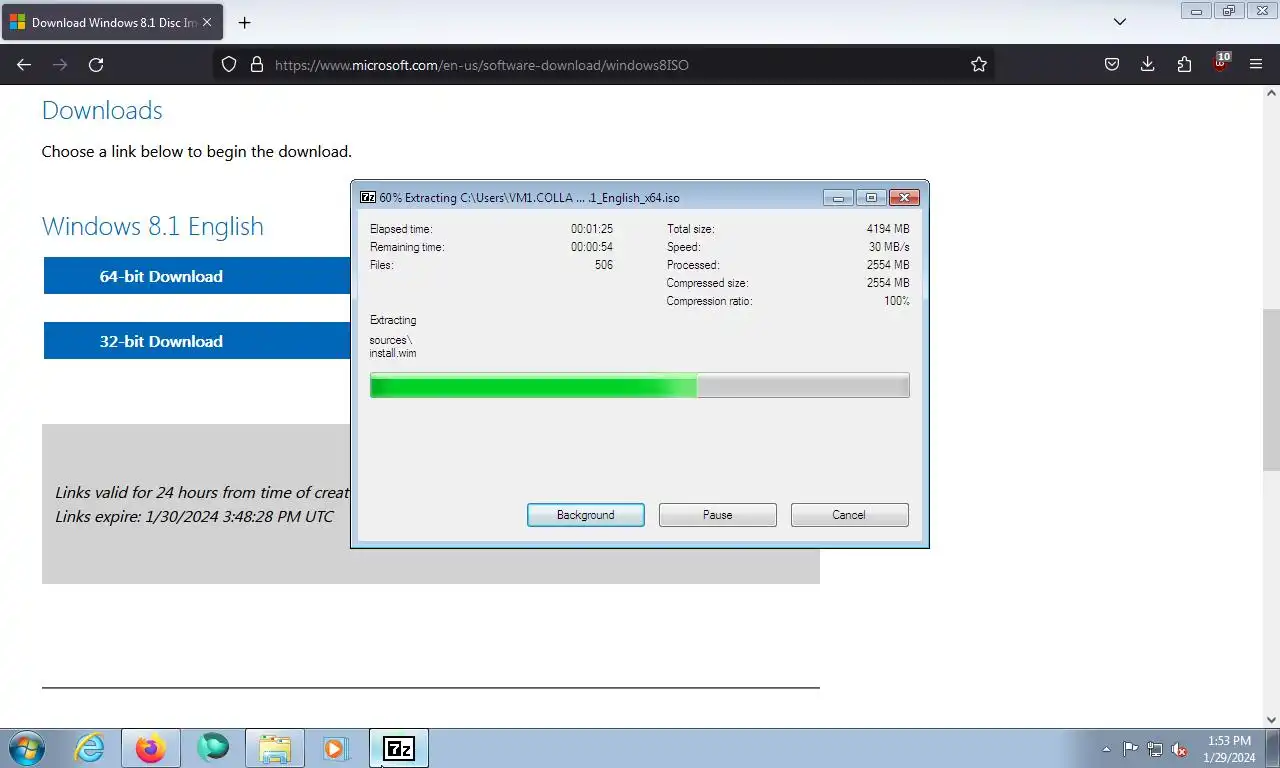Image resolution: width=1280 pixels, height=768 pixels.
Task: Click the Links expire date text
Action: pos(194,516)
